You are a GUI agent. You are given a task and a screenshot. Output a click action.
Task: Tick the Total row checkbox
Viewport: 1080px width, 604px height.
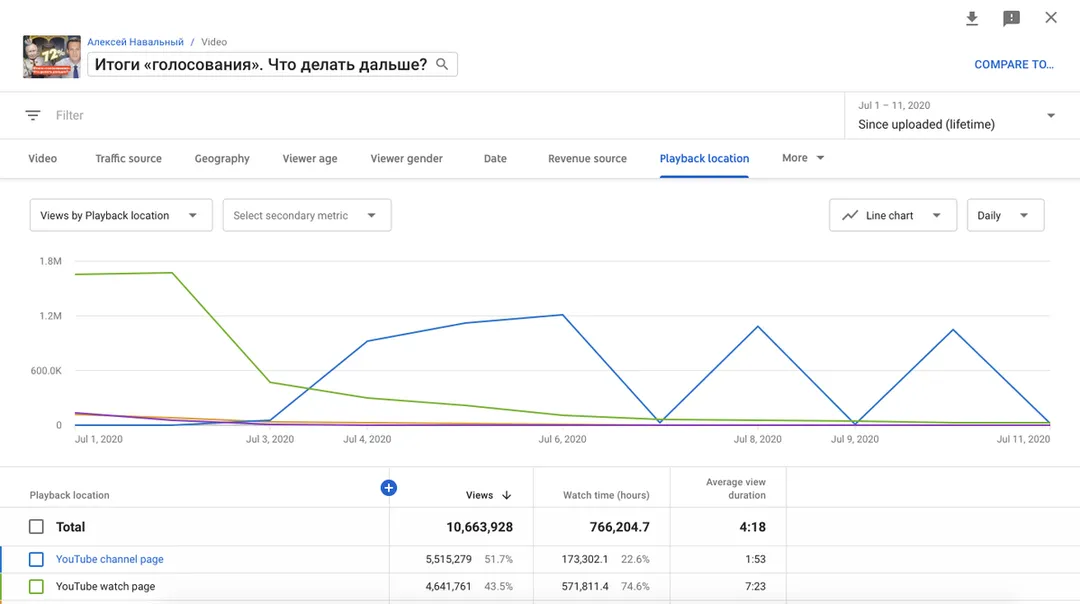coord(37,527)
